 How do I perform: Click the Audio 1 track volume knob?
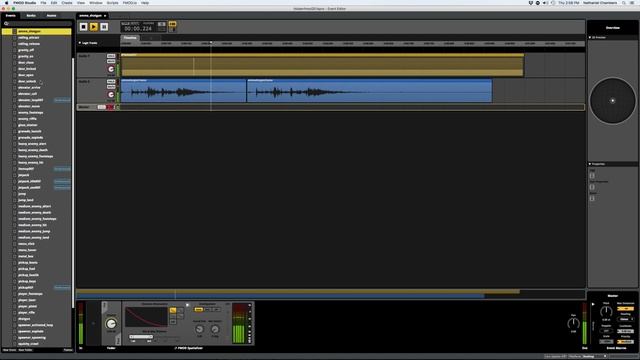(x=111, y=69)
